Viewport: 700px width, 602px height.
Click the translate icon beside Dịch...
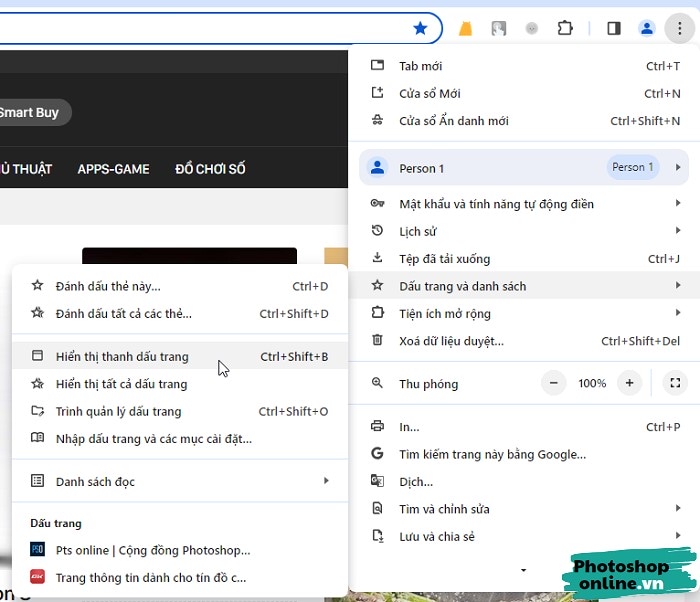point(377,481)
